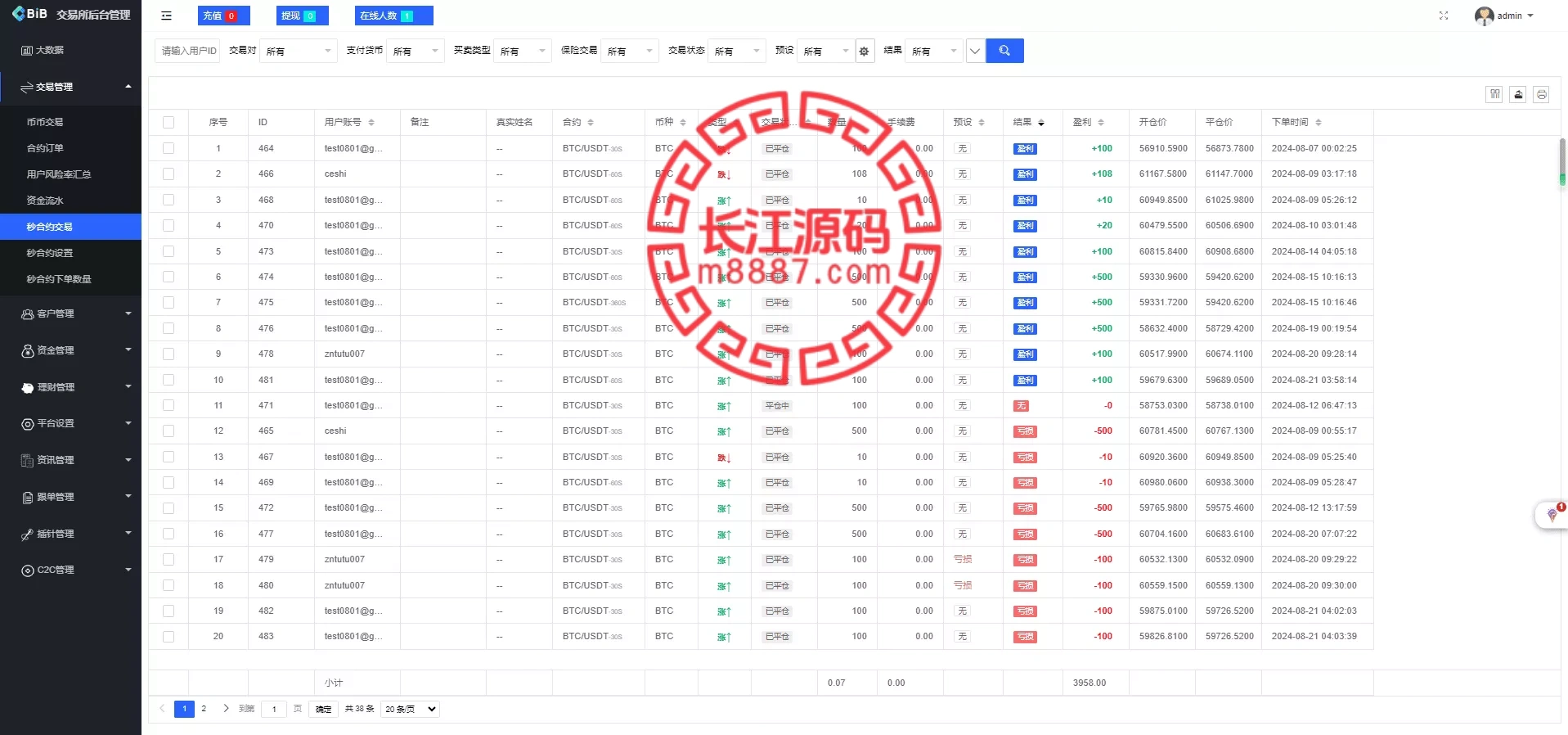Tick the select-all header checkbox
Image resolution: width=1568 pixels, height=735 pixels.
(x=168, y=122)
